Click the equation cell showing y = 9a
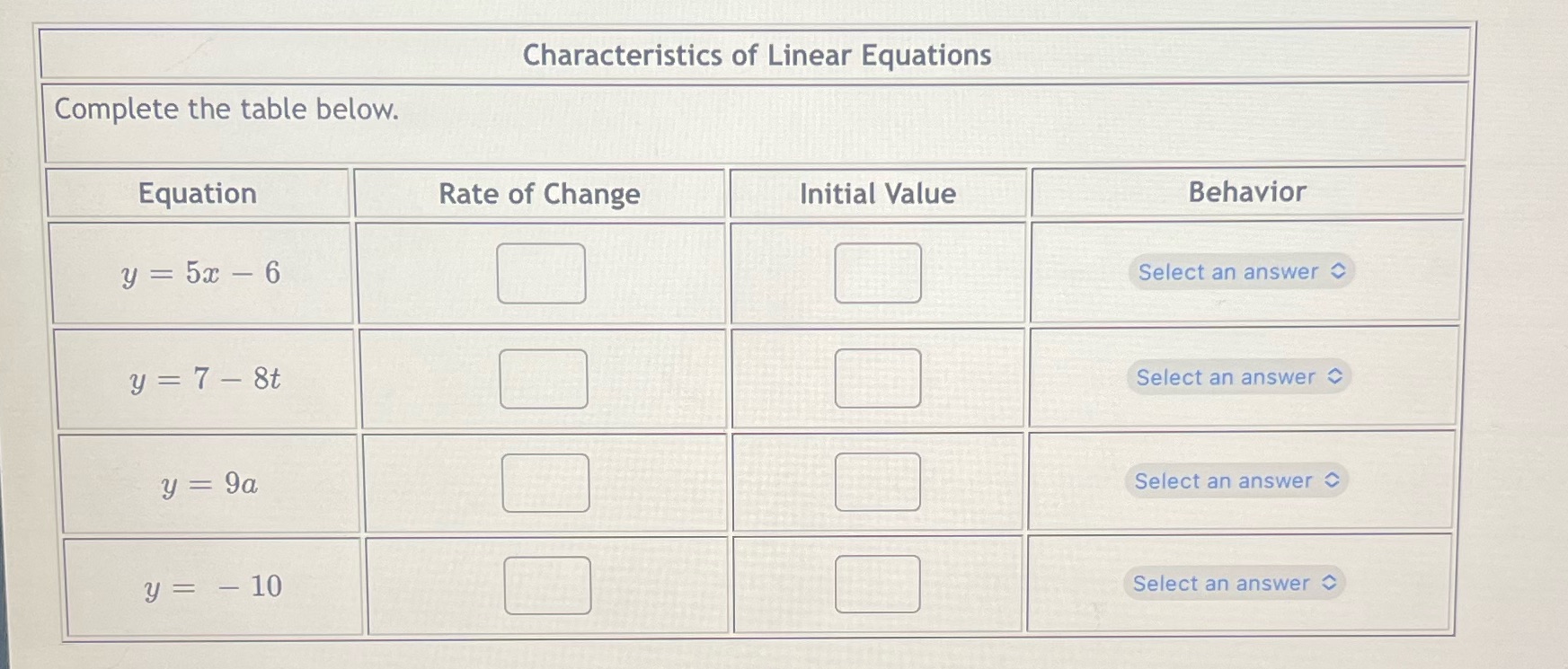The height and width of the screenshot is (669, 1568). click(x=211, y=484)
